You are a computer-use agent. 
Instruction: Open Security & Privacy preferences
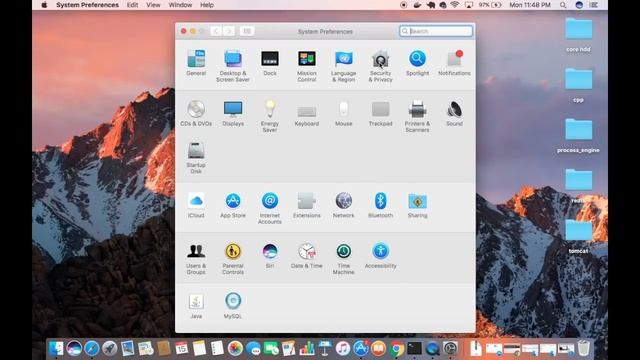pyautogui.click(x=380, y=65)
